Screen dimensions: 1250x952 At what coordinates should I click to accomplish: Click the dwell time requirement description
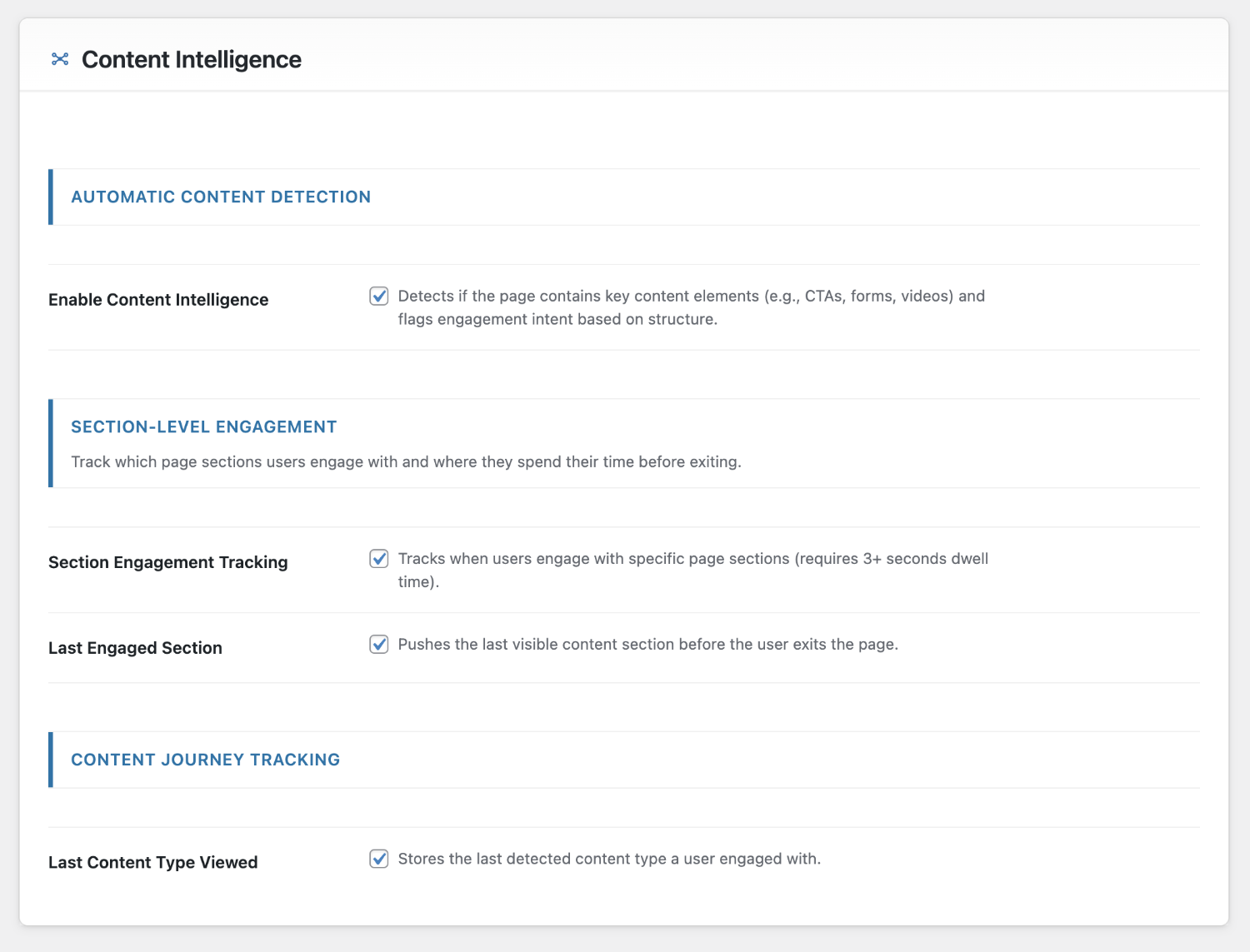(x=693, y=570)
